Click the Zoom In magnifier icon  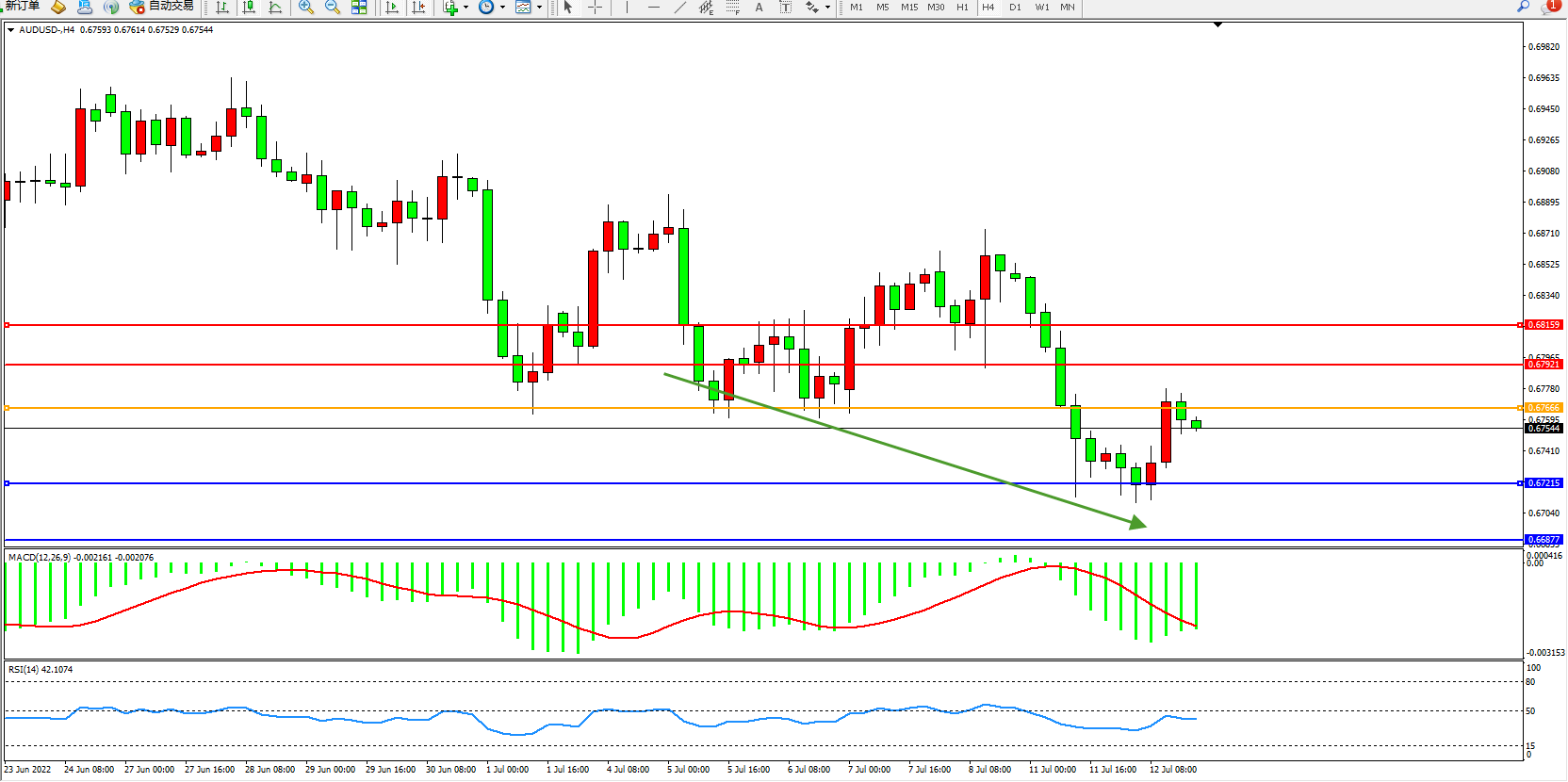click(x=305, y=8)
